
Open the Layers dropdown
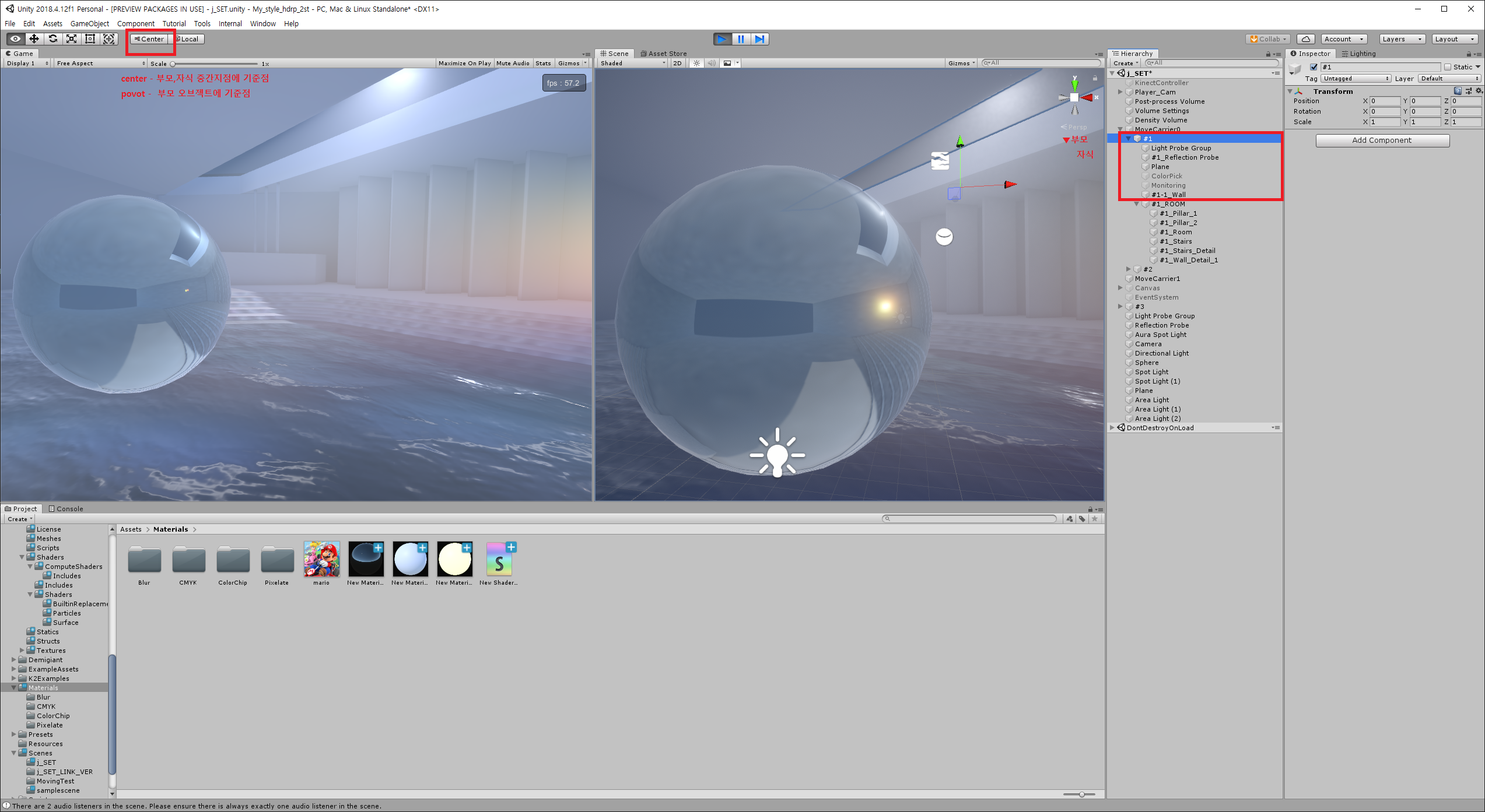[x=1402, y=39]
